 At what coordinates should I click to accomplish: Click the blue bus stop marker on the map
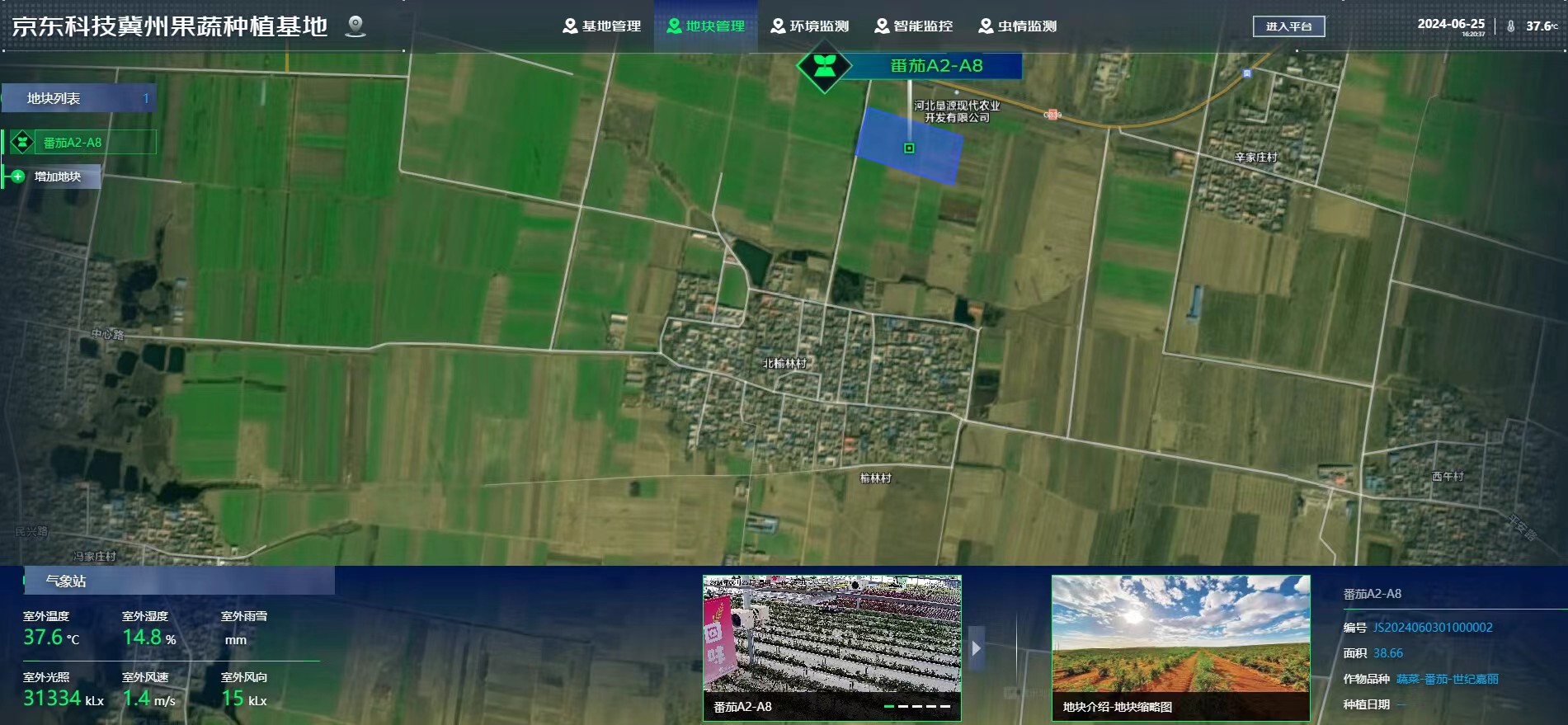point(1246,73)
